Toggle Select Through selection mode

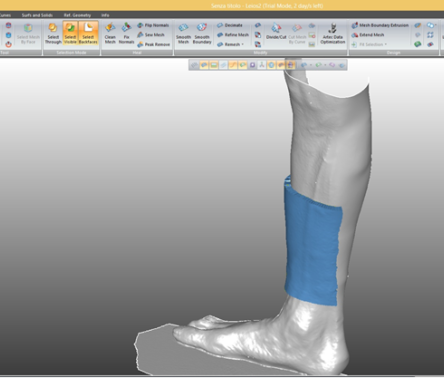53,33
